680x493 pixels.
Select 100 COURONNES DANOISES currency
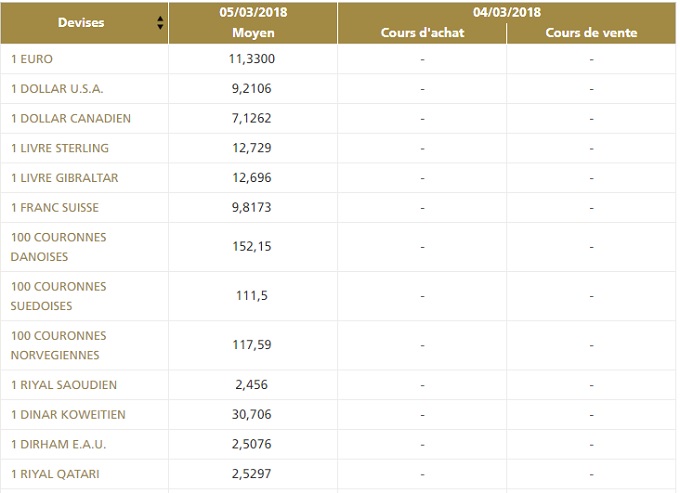click(58, 247)
